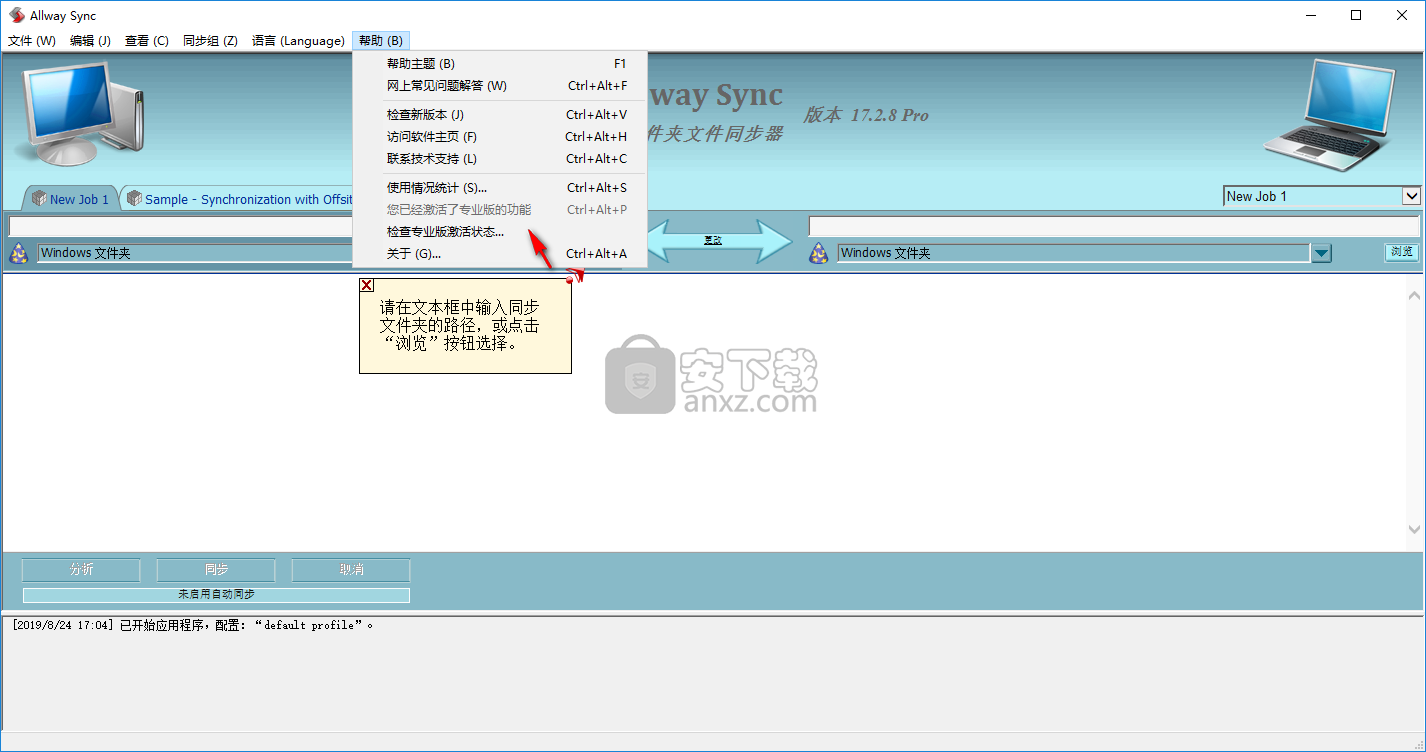The width and height of the screenshot is (1426, 752).
Task: Click the desktop computer image
Action: click(80, 112)
